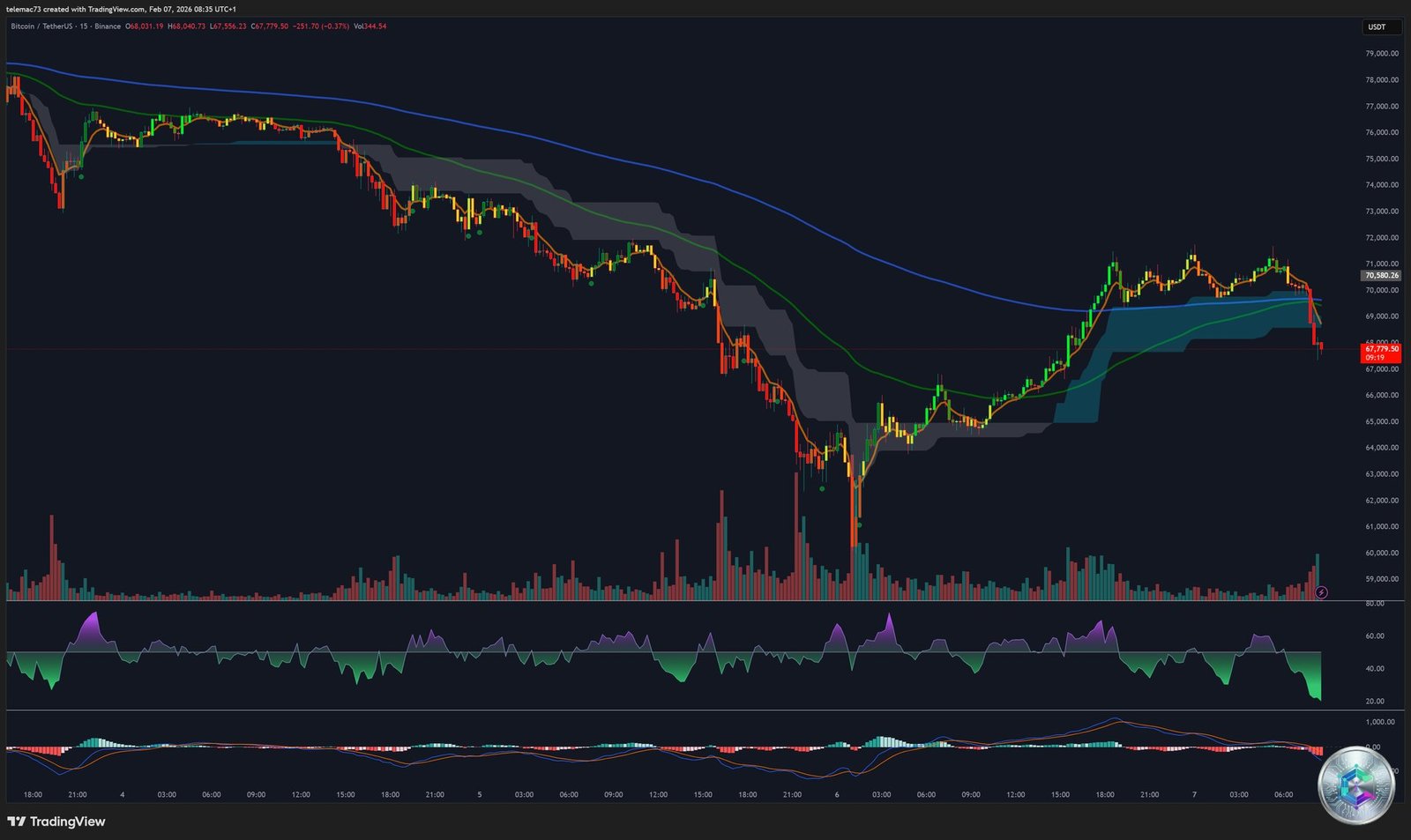Click the 03:00 timestamp on time axis

166,793
